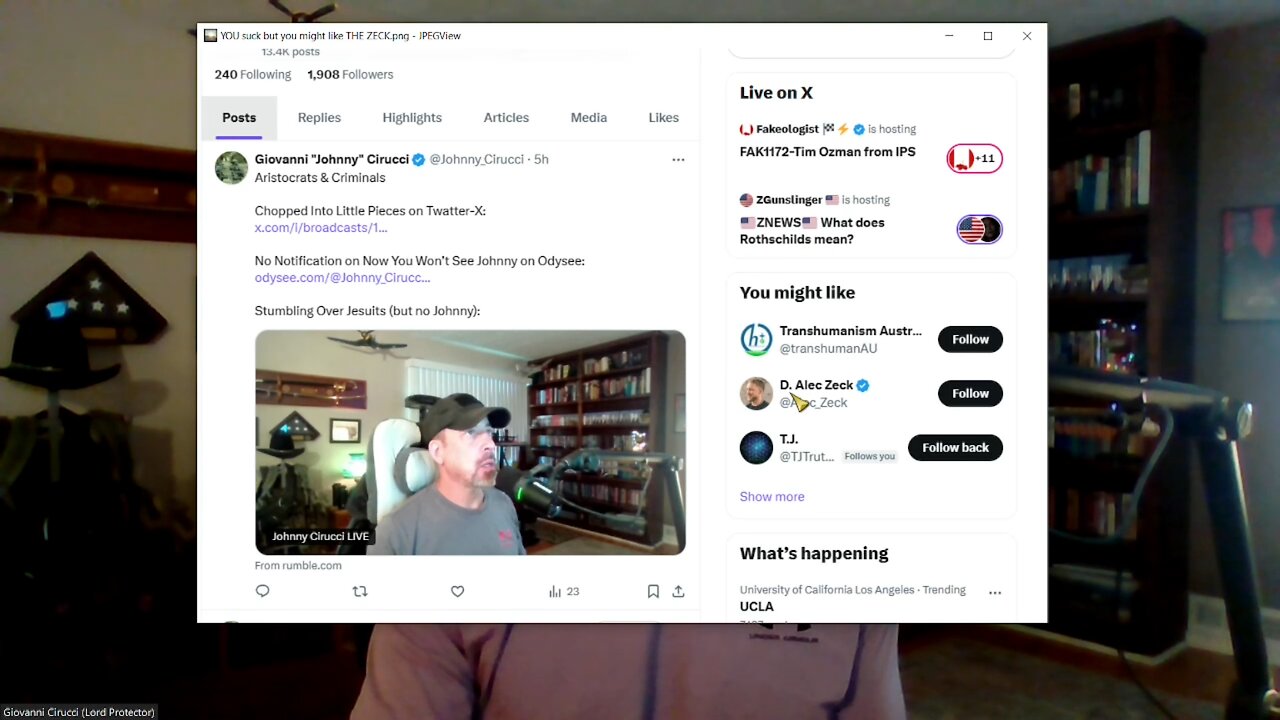Open the FAK1172-Tim Ozman from IPS broadcast
This screenshot has height=720, width=1280.
point(828,152)
